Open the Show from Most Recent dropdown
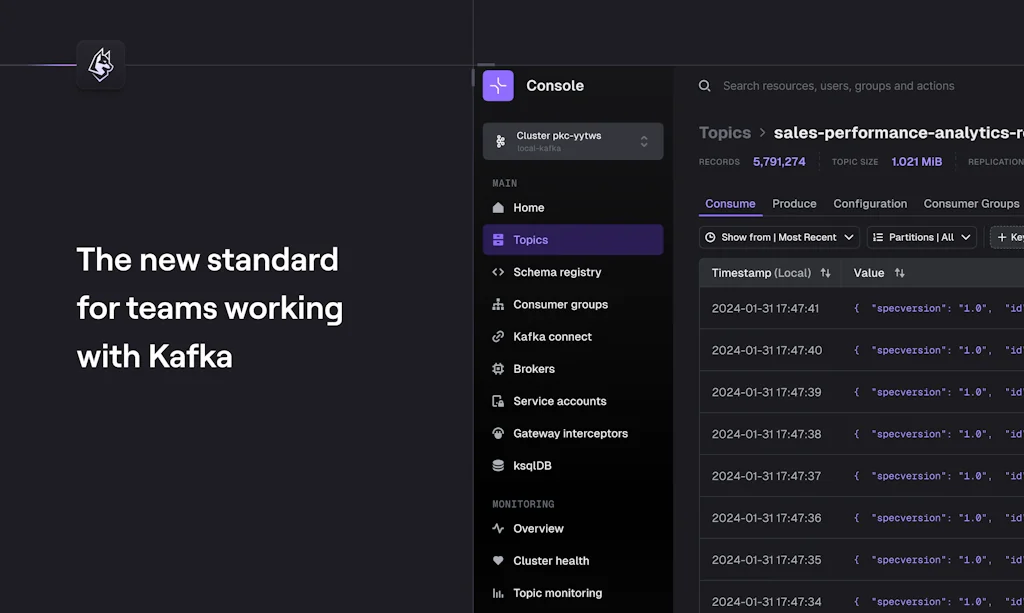Screen dimensions: 1024x613 (x=778, y=237)
